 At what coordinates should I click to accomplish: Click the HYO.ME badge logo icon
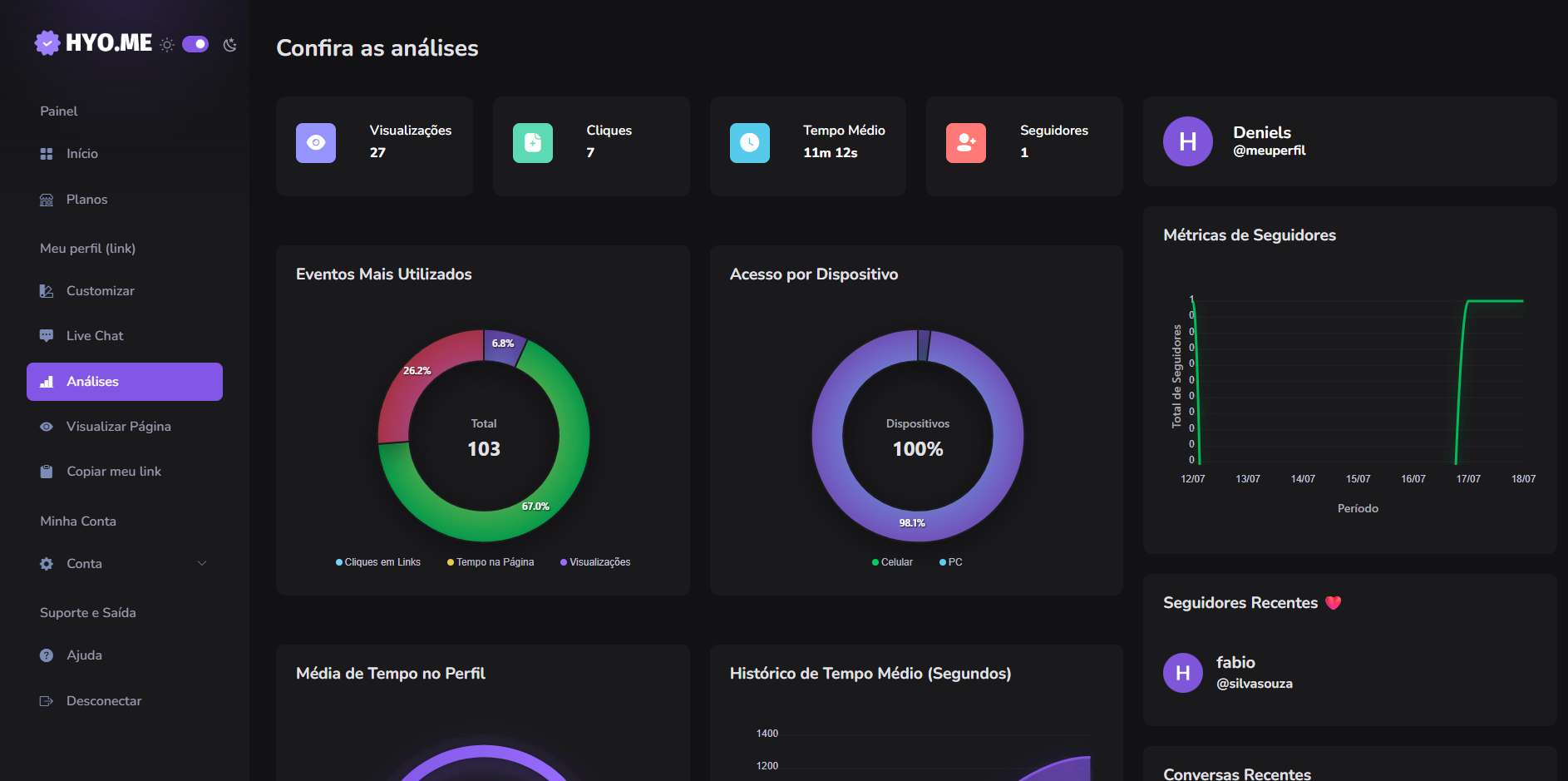pyautogui.click(x=47, y=42)
